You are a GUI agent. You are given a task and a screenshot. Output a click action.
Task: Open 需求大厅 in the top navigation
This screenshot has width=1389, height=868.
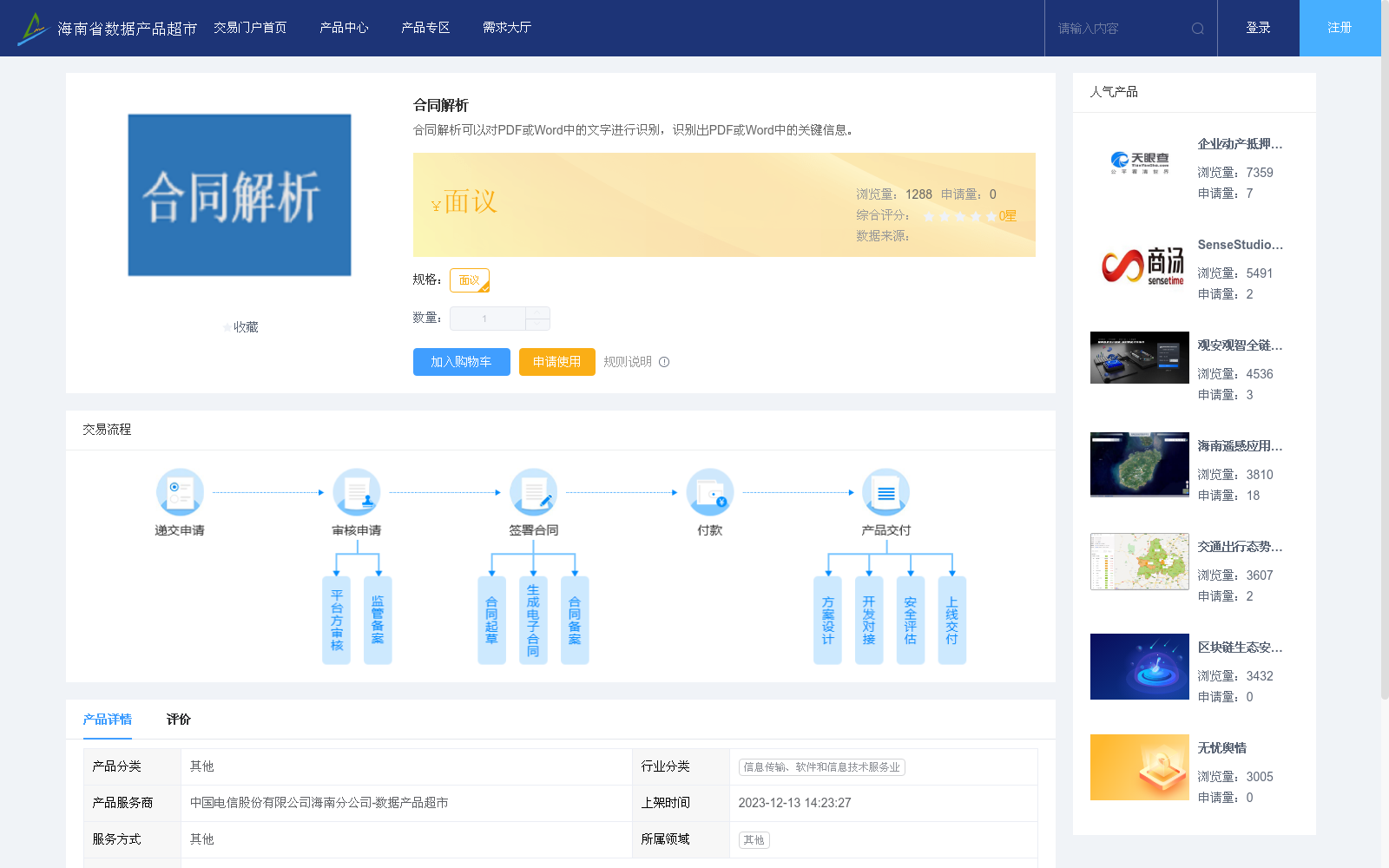[507, 28]
